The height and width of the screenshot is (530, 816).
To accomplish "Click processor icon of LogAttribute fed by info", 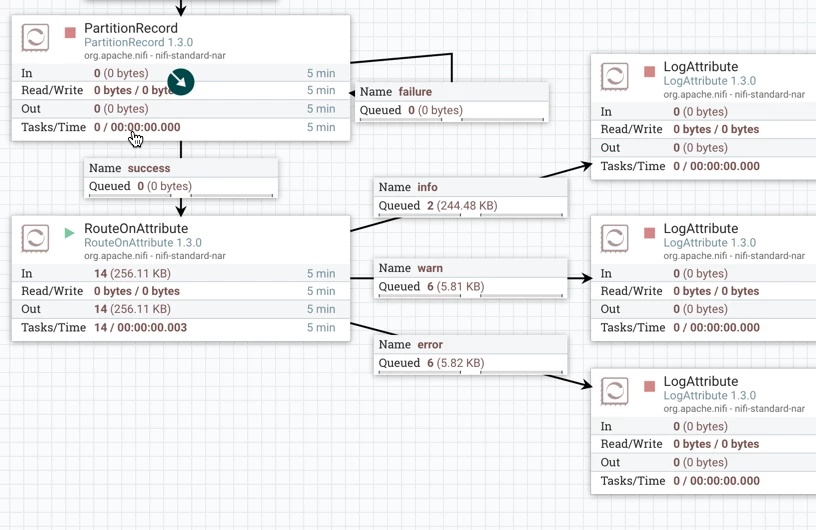I will pyautogui.click(x=614, y=77).
